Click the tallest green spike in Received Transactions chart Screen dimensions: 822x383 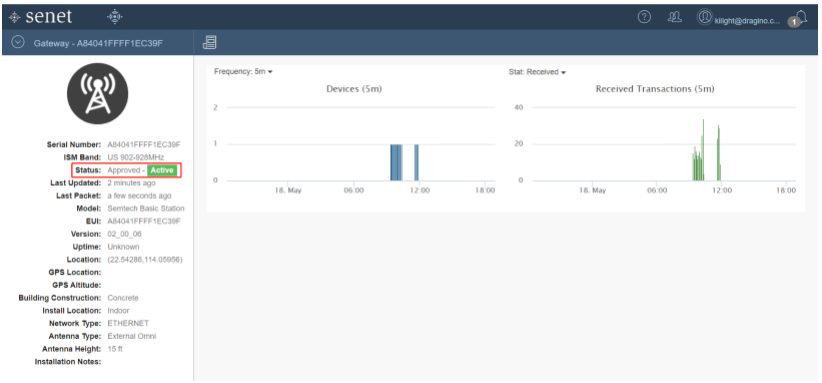pos(703,150)
